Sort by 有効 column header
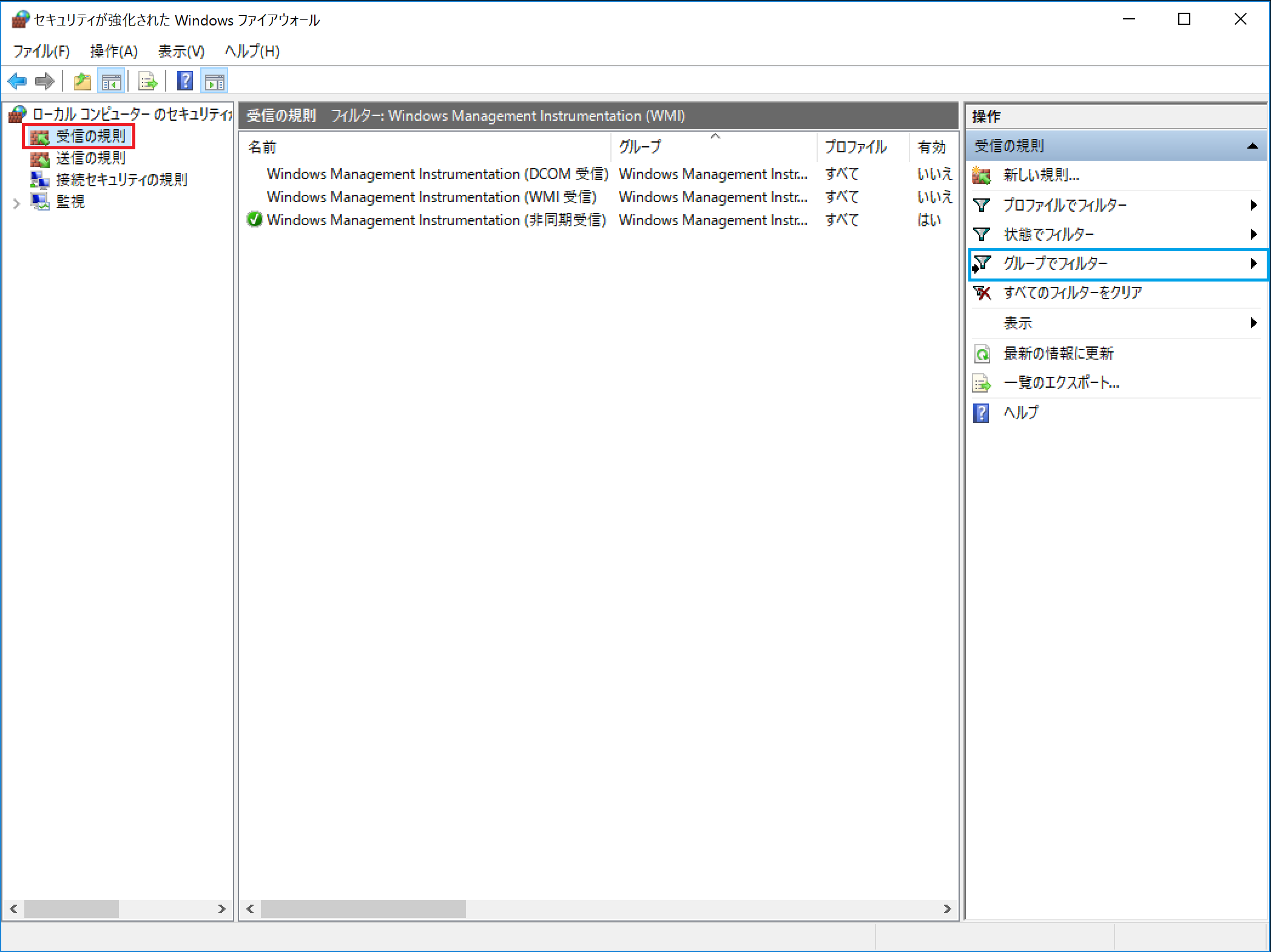This screenshot has height=952, width=1271. pyautogui.click(x=933, y=147)
